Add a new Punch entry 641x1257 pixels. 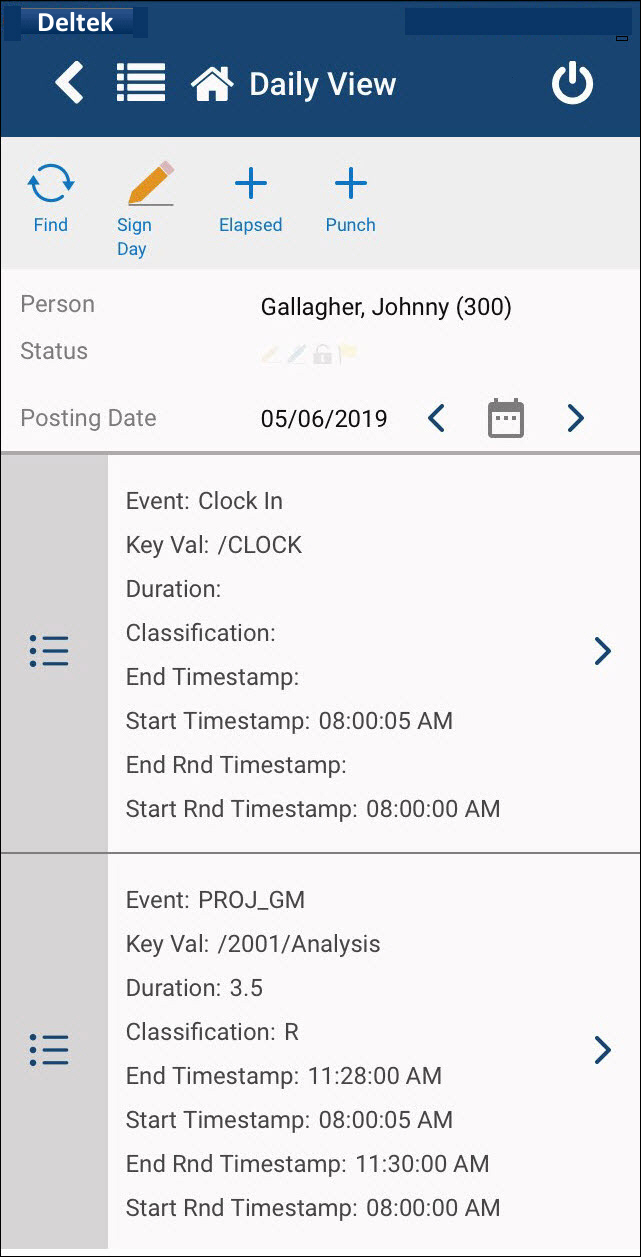(x=350, y=184)
